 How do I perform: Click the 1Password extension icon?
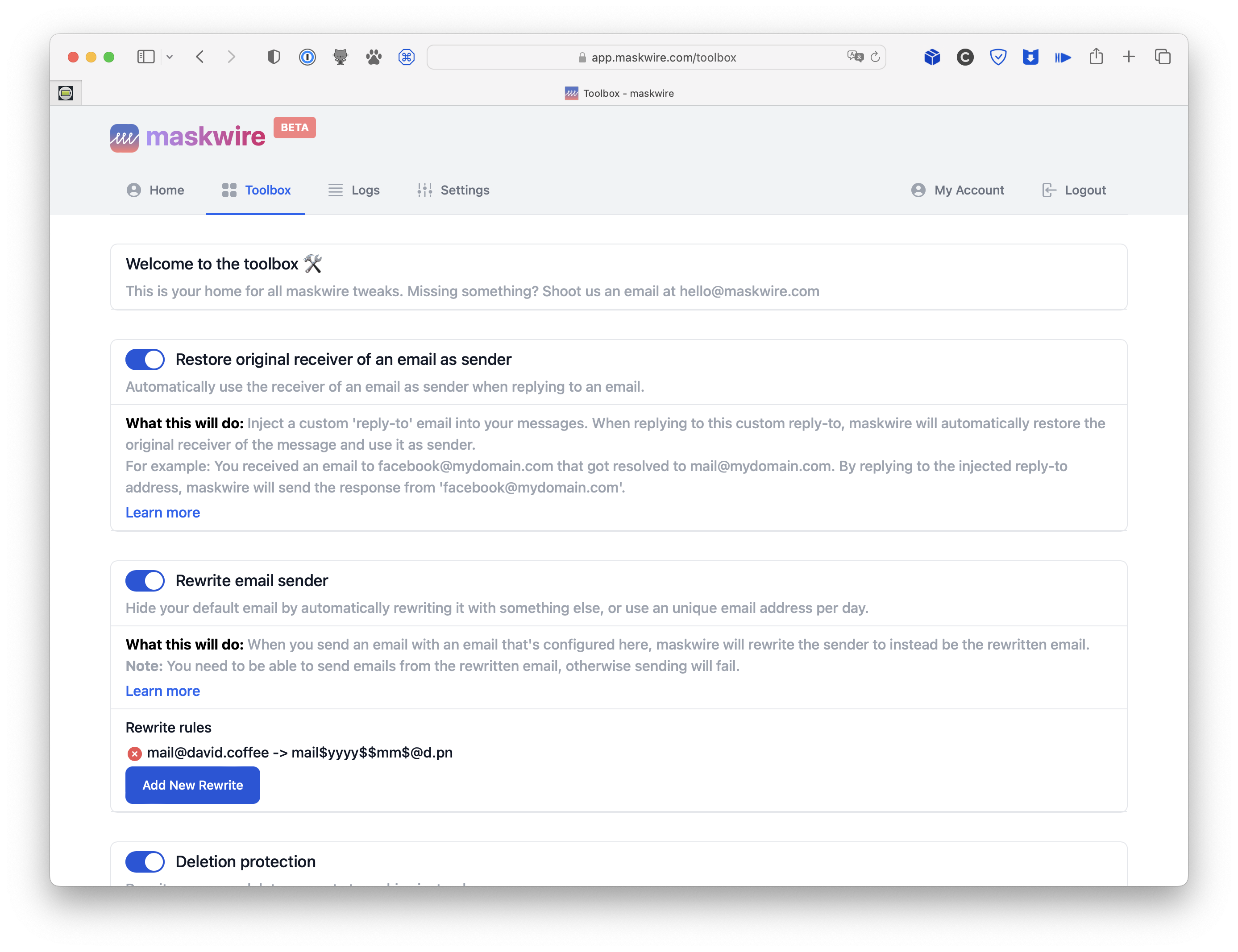(307, 57)
